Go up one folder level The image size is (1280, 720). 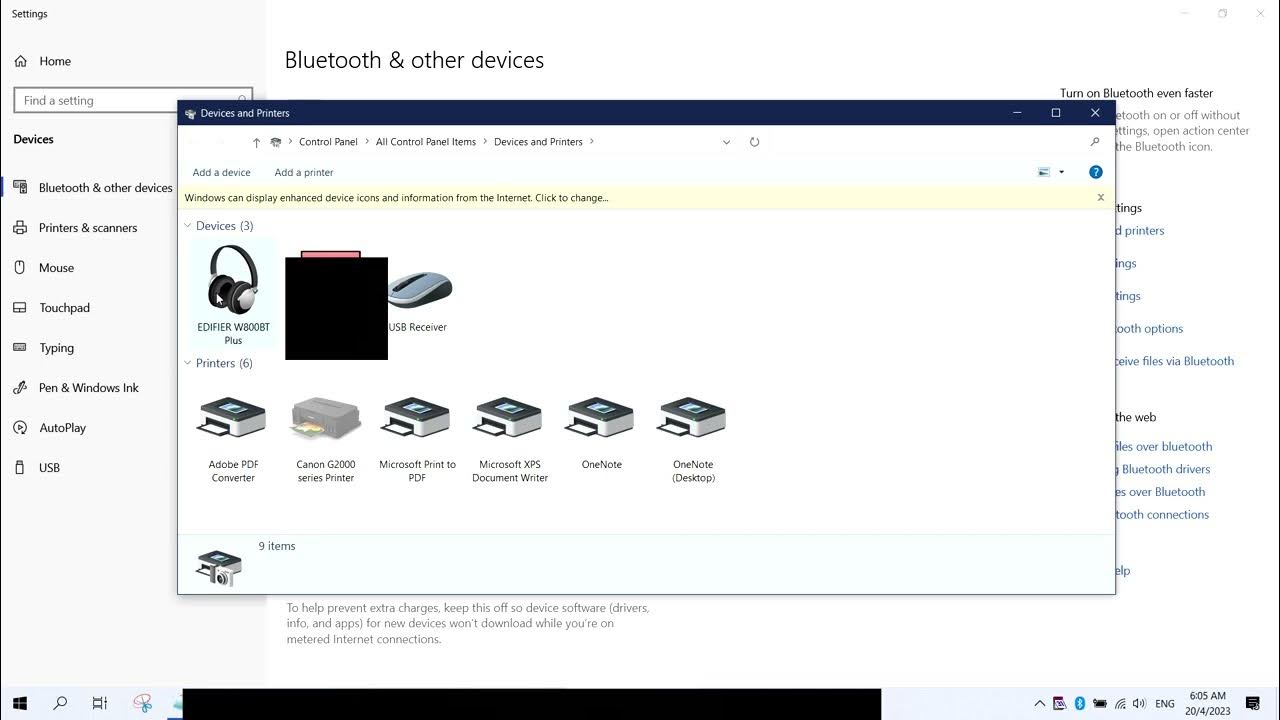click(x=256, y=142)
